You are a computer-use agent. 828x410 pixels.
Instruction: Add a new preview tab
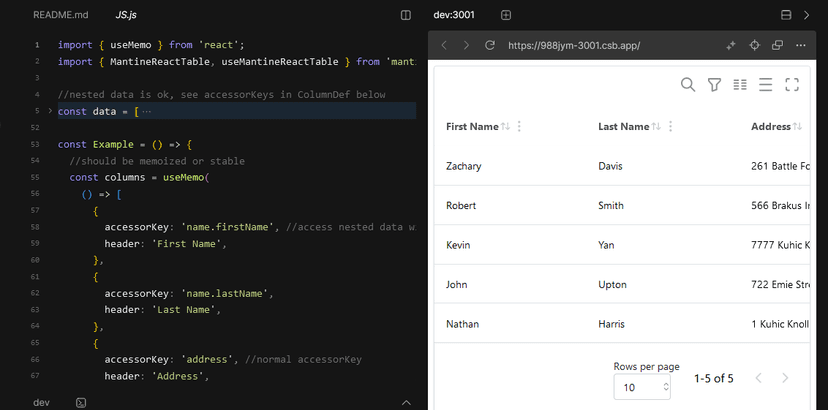point(506,15)
